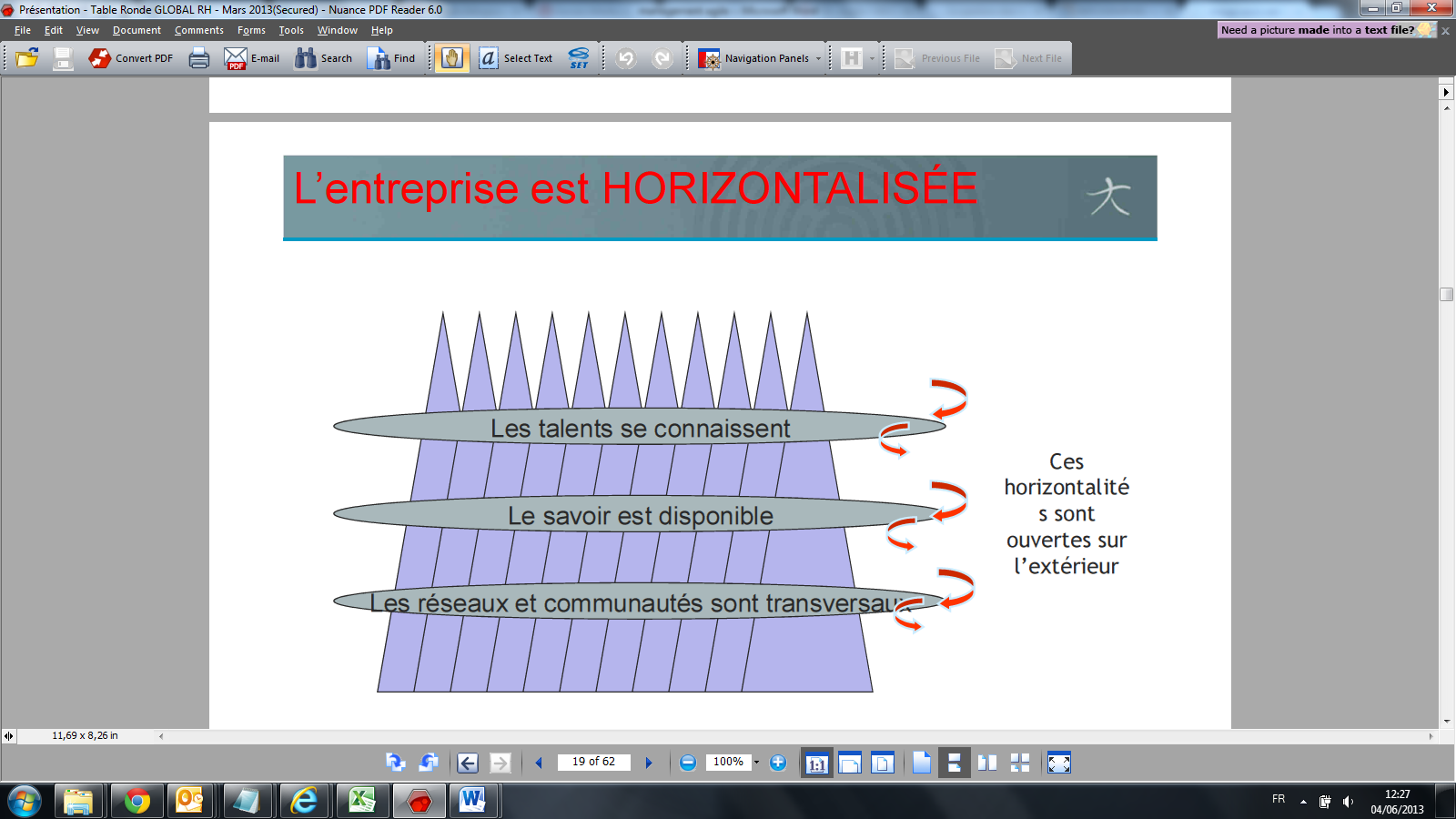Zoom in with plus button
This screenshot has width=1456, height=819.
[778, 763]
